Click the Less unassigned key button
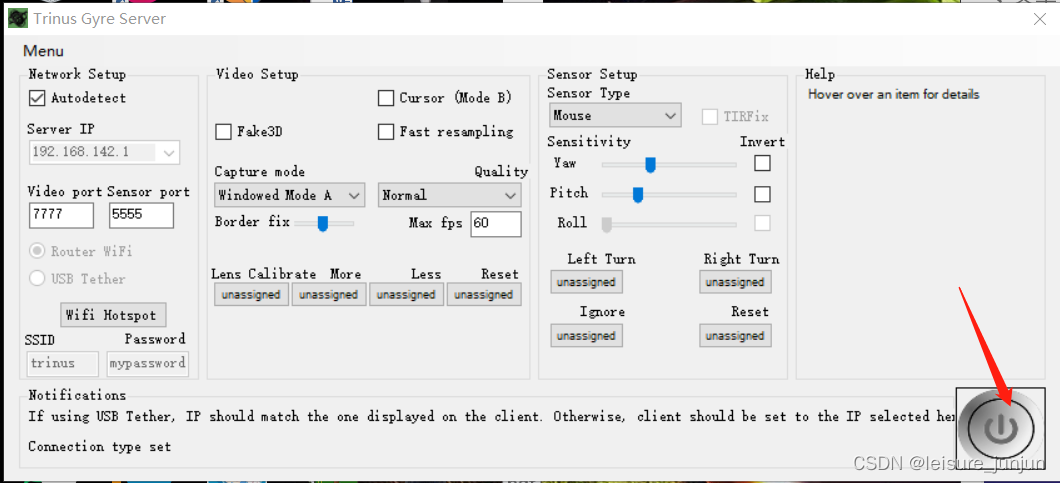The width and height of the screenshot is (1060, 483). click(x=406, y=295)
